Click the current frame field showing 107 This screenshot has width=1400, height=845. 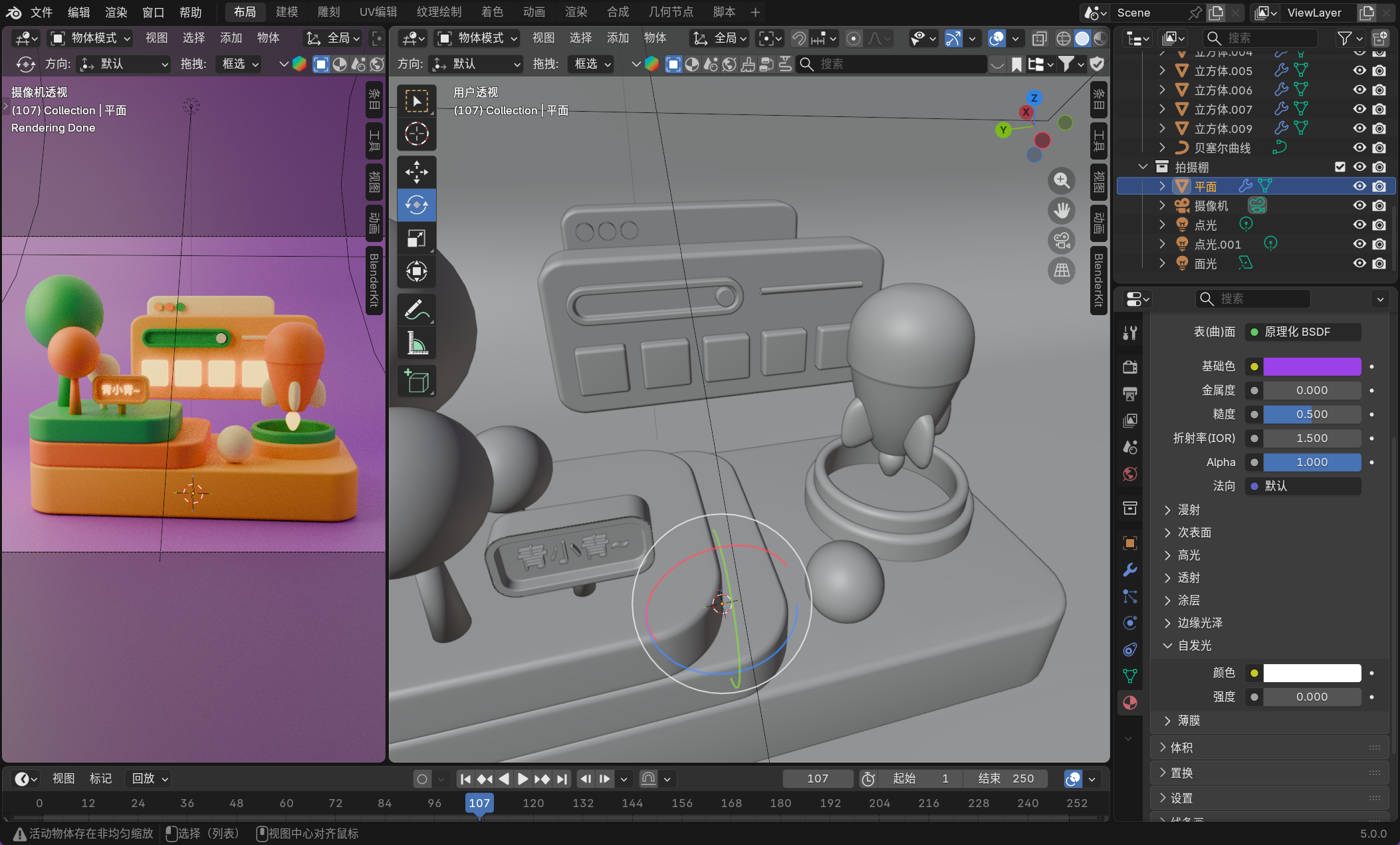click(x=817, y=779)
